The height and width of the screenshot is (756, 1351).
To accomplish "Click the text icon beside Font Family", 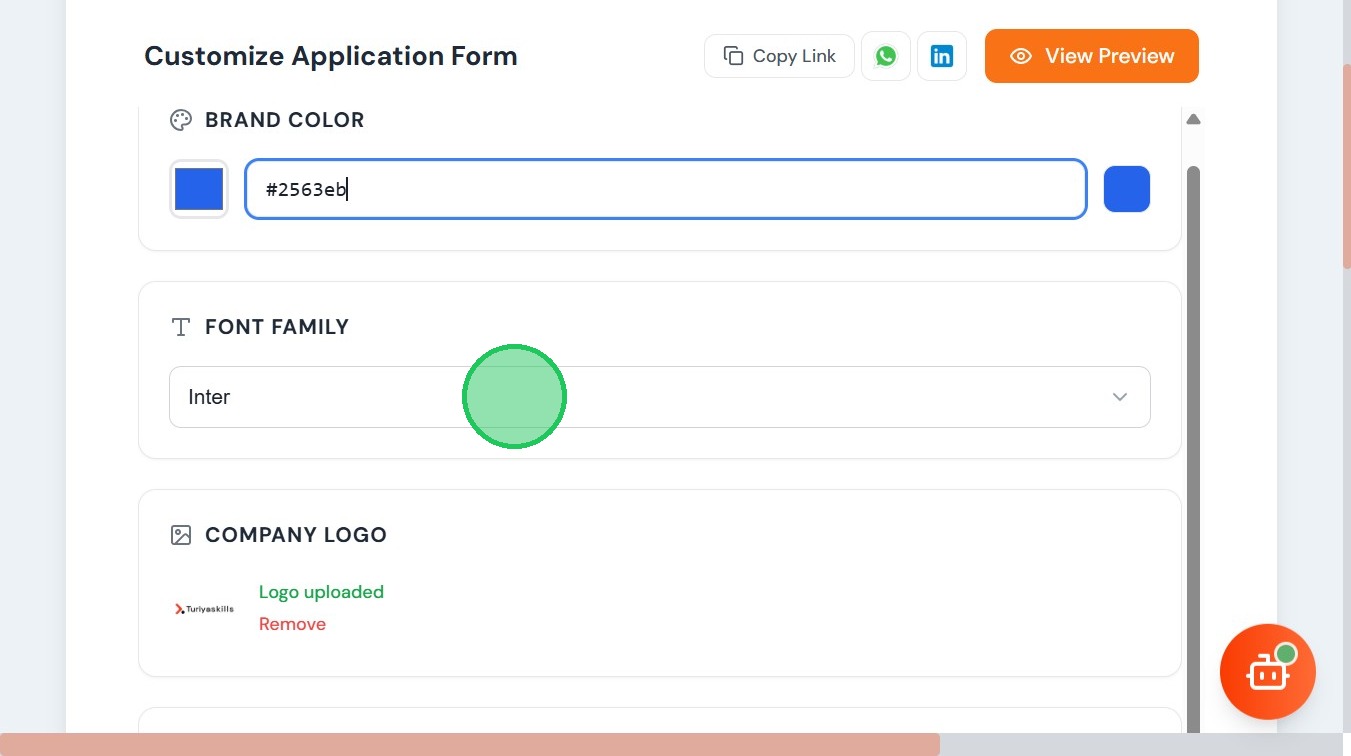I will (x=181, y=327).
